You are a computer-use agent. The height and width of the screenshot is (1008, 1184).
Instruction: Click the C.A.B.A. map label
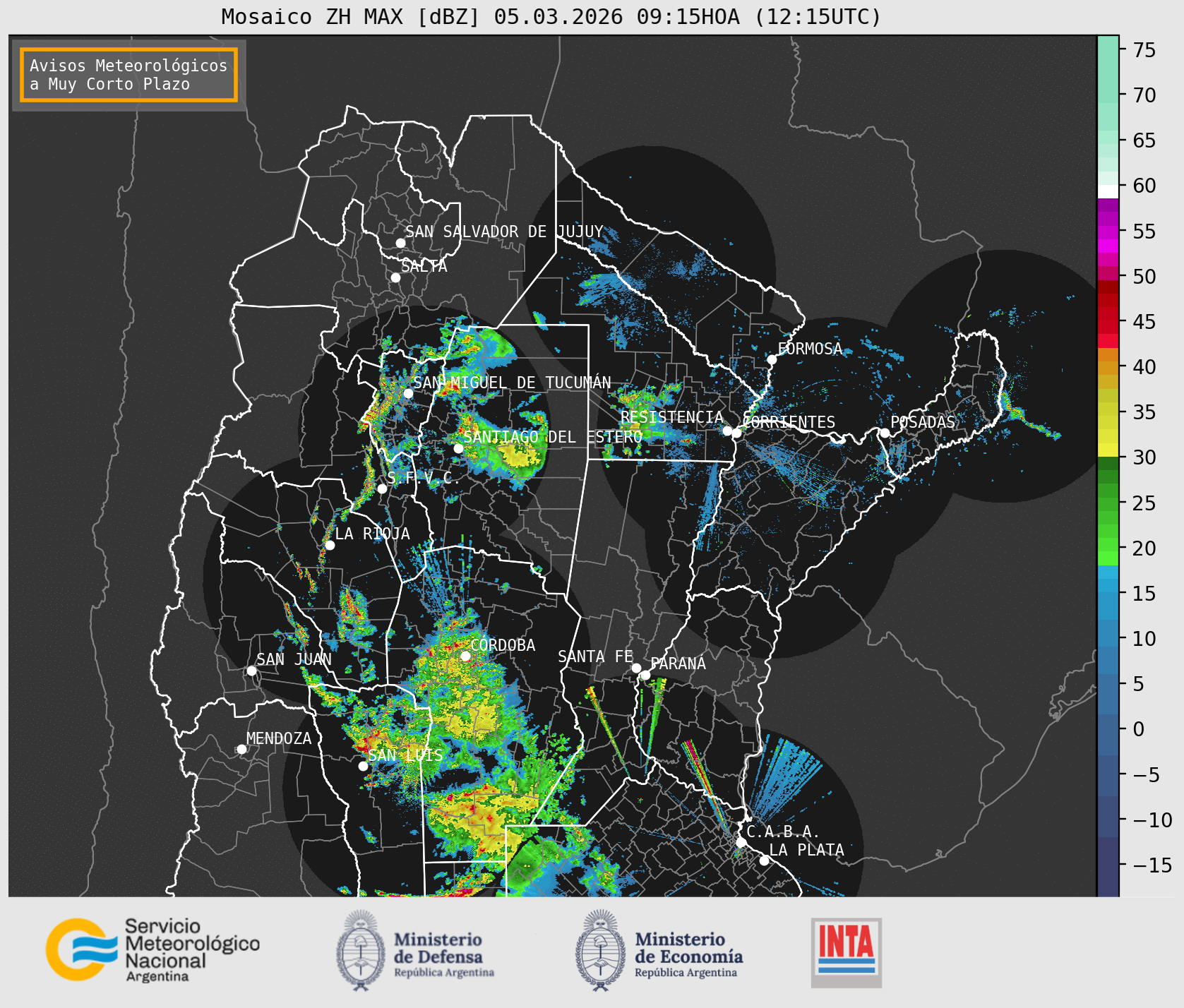783,832
